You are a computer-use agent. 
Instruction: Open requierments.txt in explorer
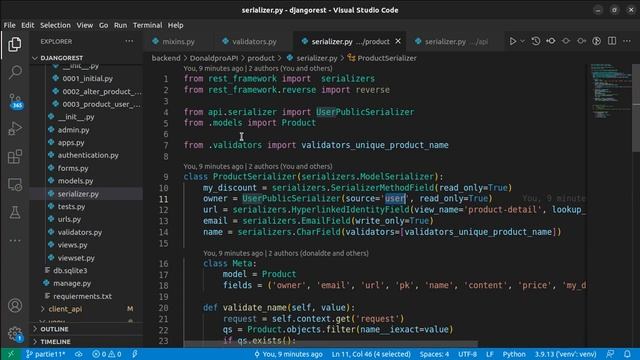pyautogui.click(x=86, y=296)
